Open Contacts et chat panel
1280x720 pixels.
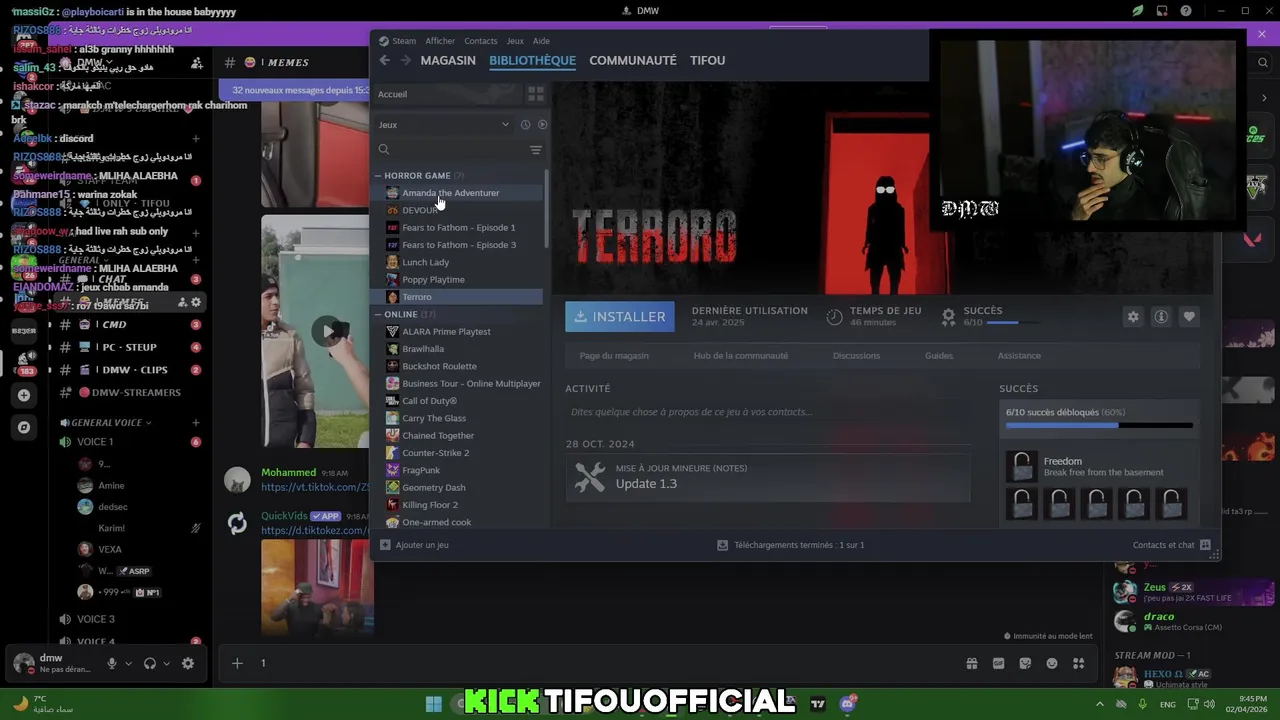click(1171, 545)
